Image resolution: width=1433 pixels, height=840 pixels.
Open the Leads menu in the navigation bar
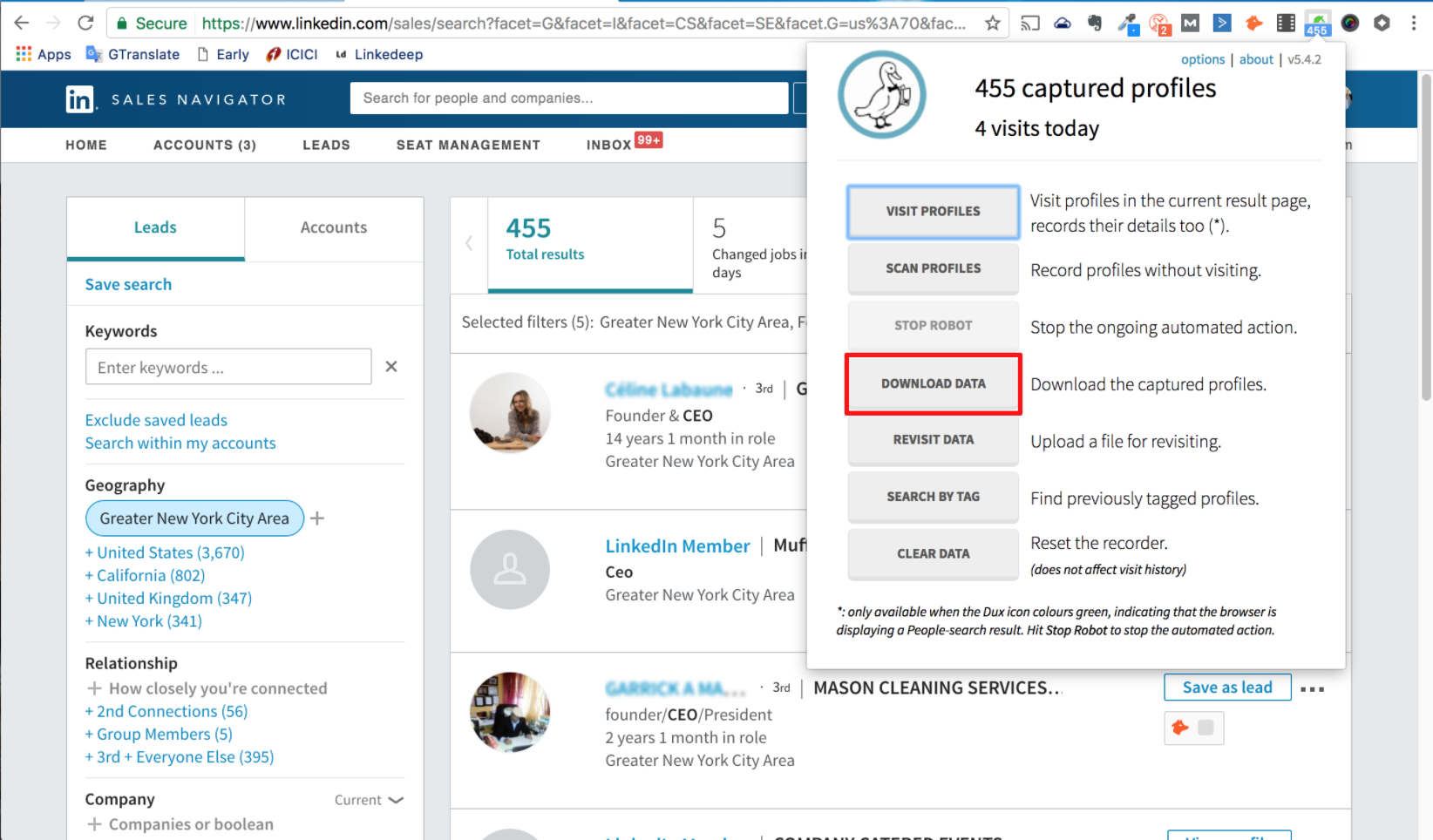point(326,146)
